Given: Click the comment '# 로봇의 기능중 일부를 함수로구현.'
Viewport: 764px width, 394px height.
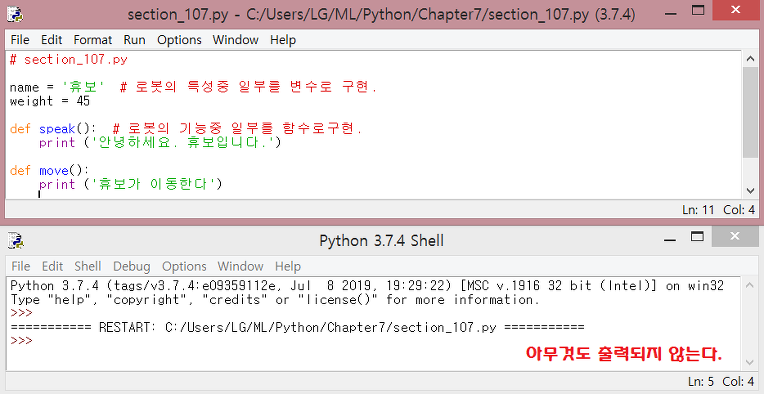Looking at the screenshot, I should (237, 129).
